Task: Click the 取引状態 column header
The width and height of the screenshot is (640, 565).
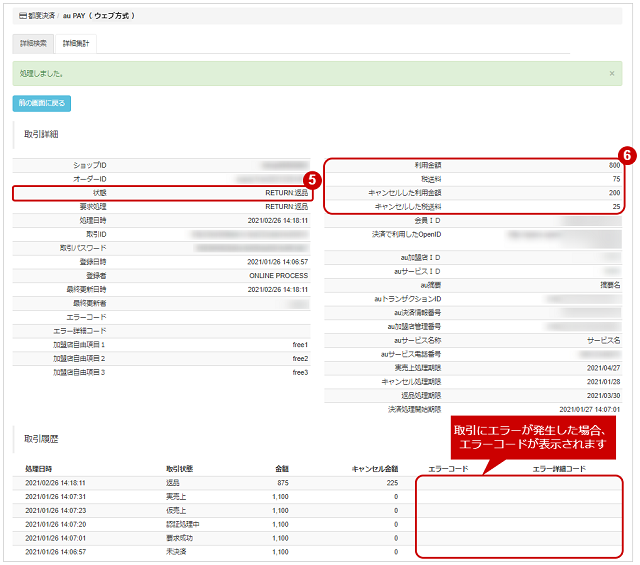Action: click(x=179, y=469)
